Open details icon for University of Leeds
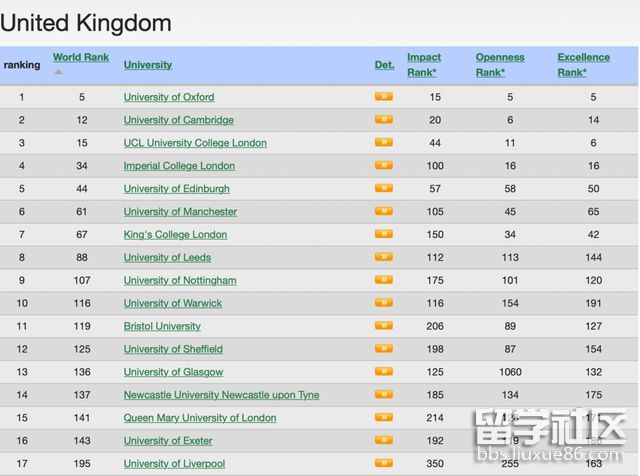640x476 pixels. tap(384, 256)
